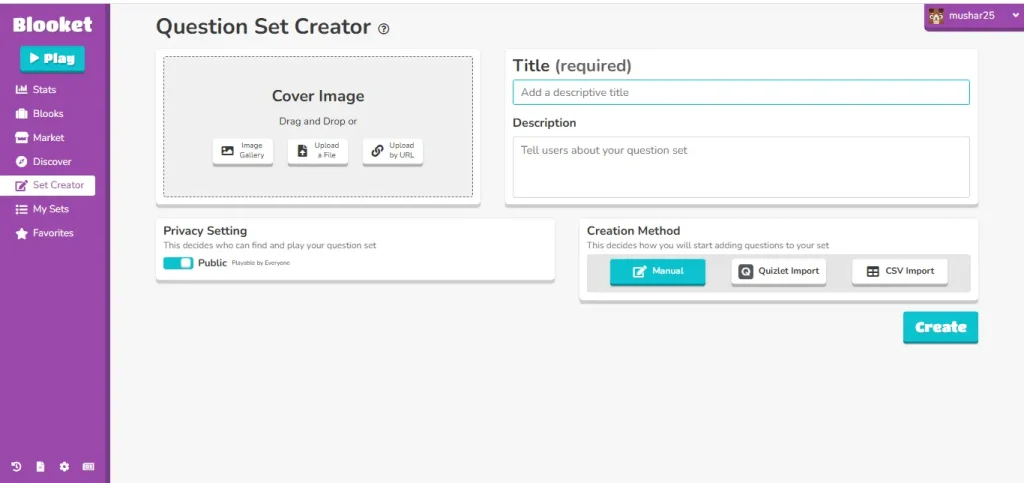This screenshot has height=483, width=1024.
Task: Choose CSV Import creation method
Action: [900, 272]
